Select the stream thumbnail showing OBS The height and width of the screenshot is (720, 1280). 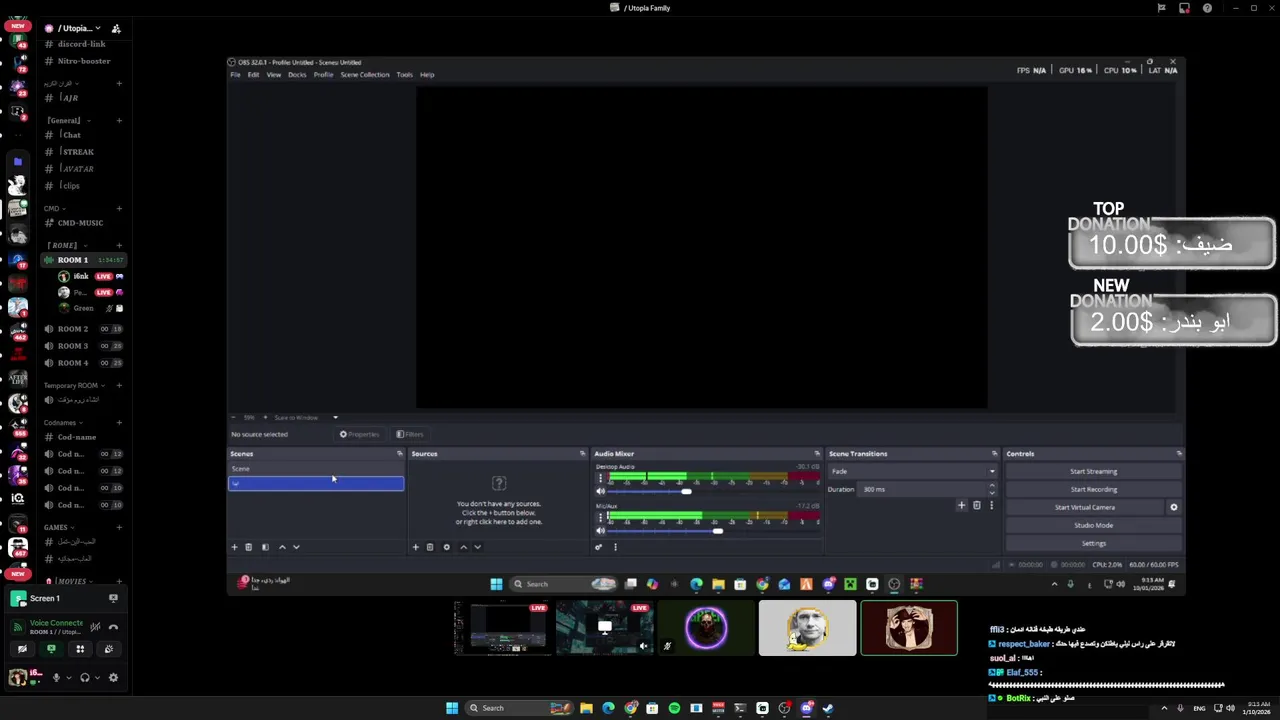(502, 628)
